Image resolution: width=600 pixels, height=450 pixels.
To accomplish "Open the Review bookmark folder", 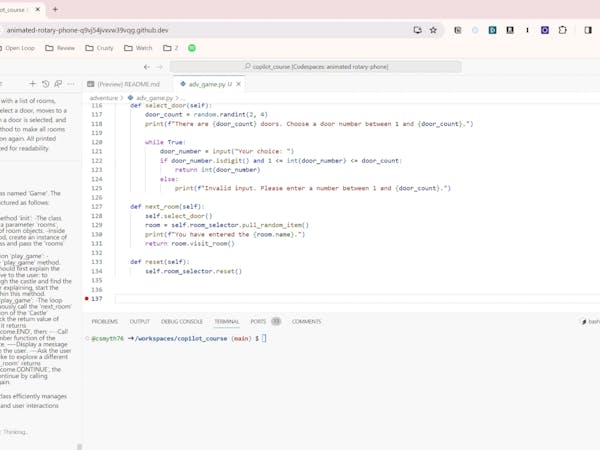I will 60,48.
